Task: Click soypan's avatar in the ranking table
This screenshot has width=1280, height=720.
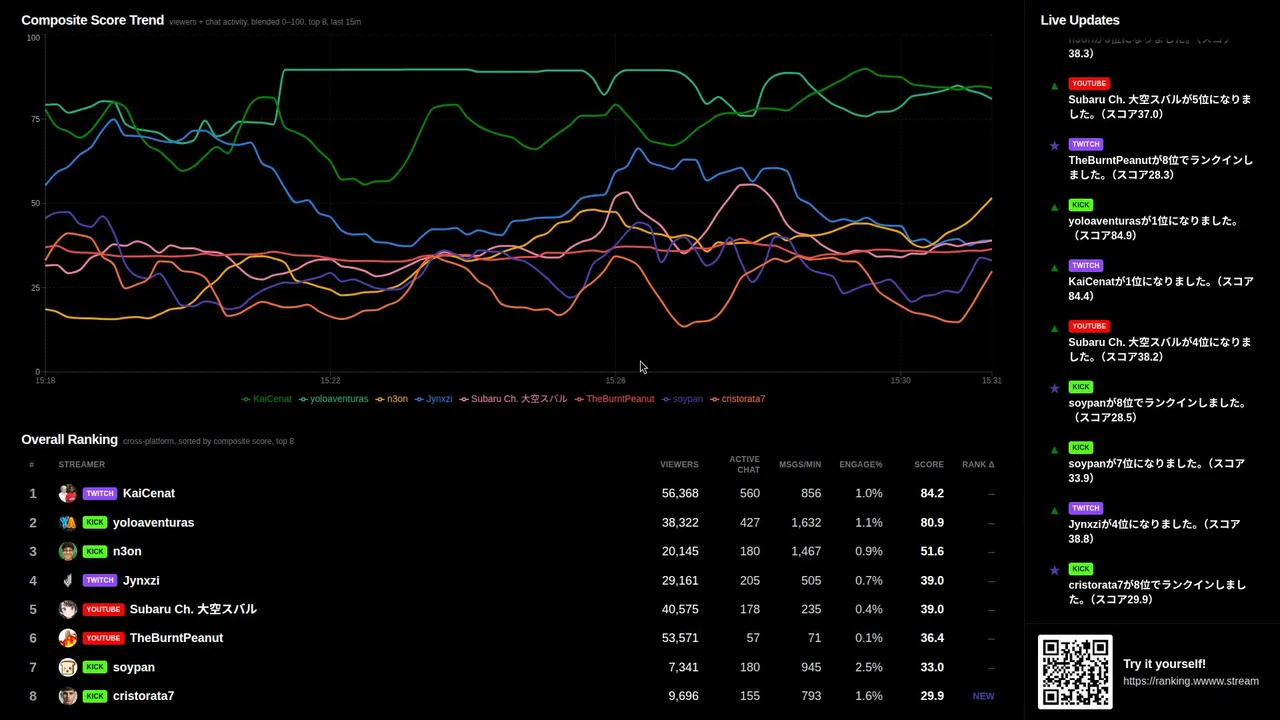Action: coord(68,667)
